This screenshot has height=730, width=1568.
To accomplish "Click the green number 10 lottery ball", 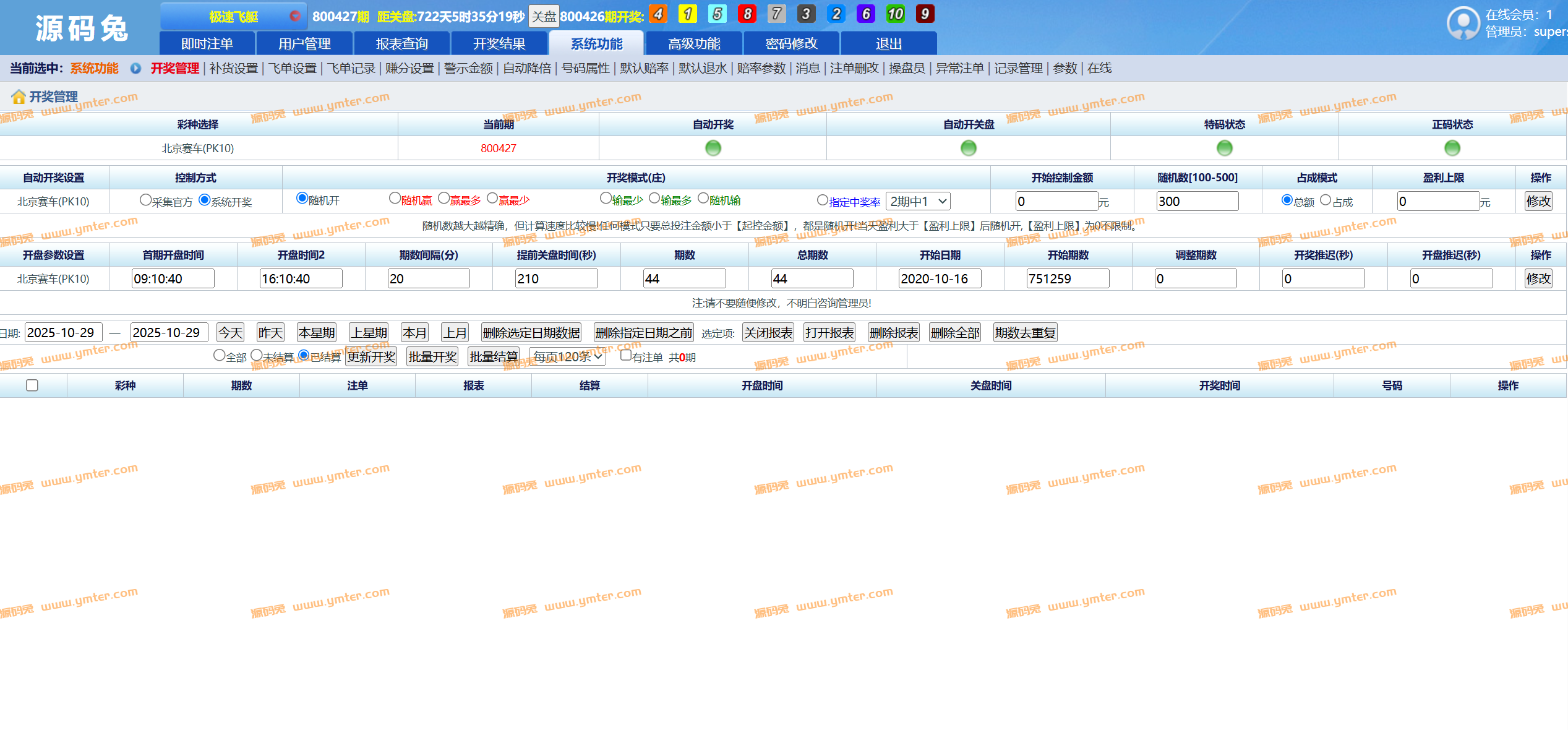I will 895,14.
